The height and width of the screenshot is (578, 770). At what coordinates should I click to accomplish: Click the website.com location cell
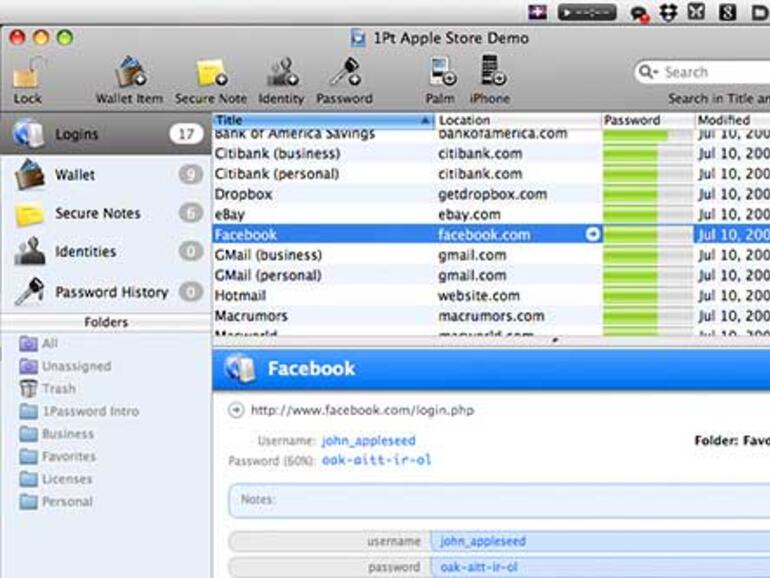479,296
